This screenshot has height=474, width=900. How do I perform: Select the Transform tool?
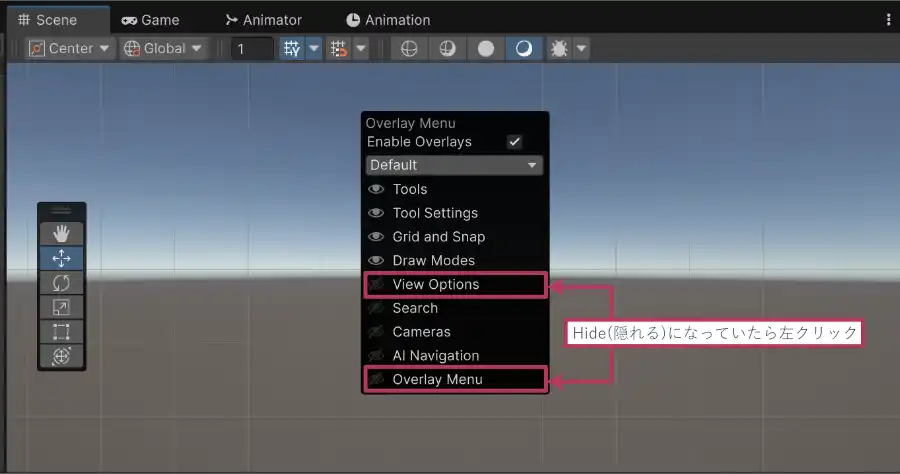[61, 356]
